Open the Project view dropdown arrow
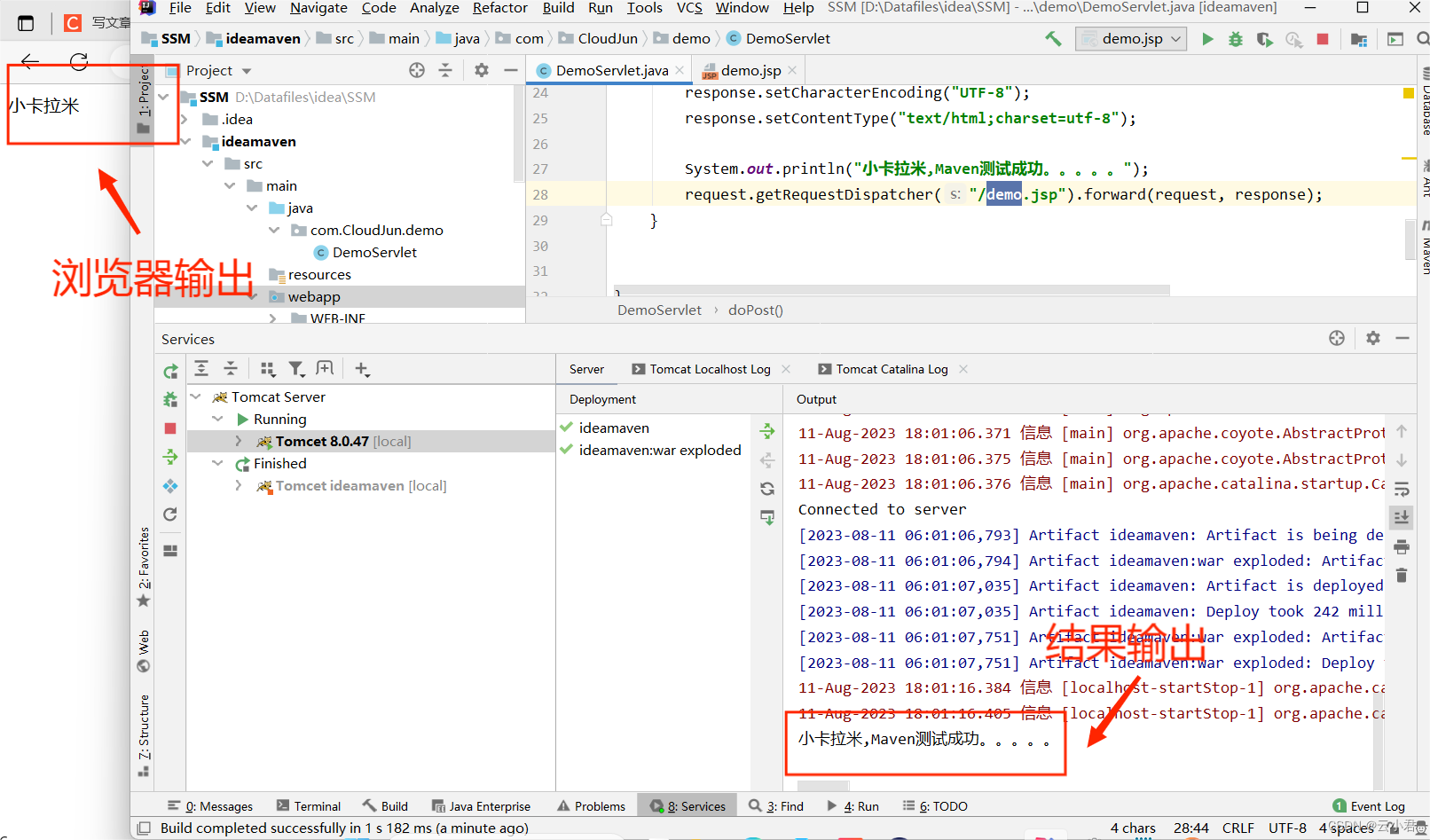This screenshot has width=1430, height=840. 247,71
